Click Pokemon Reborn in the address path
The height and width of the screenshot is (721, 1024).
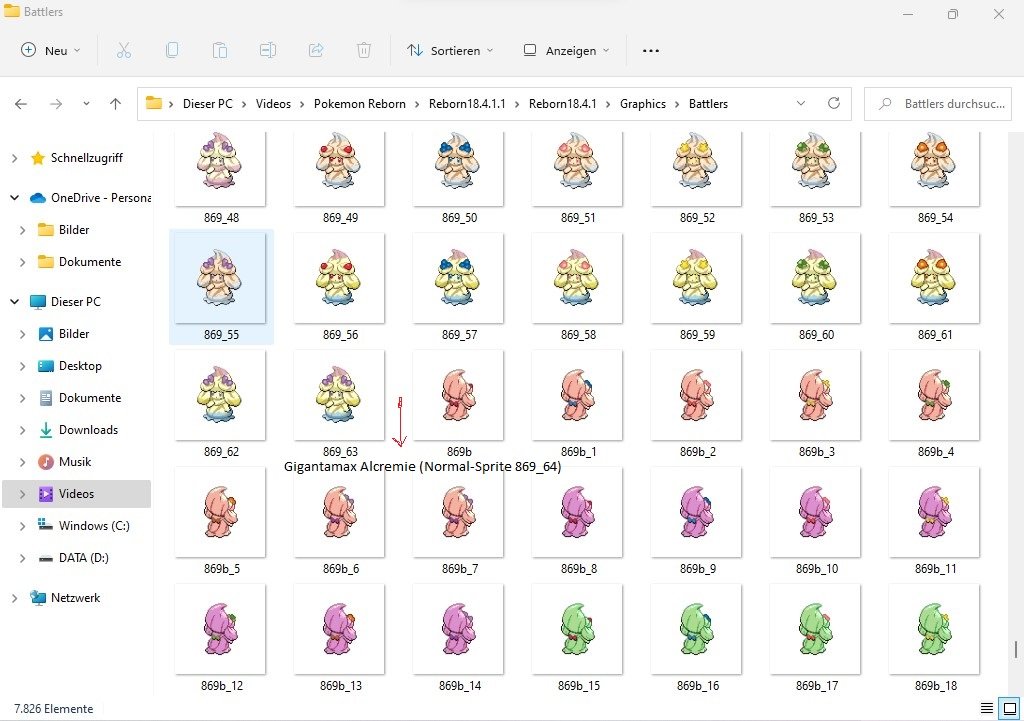tap(360, 104)
